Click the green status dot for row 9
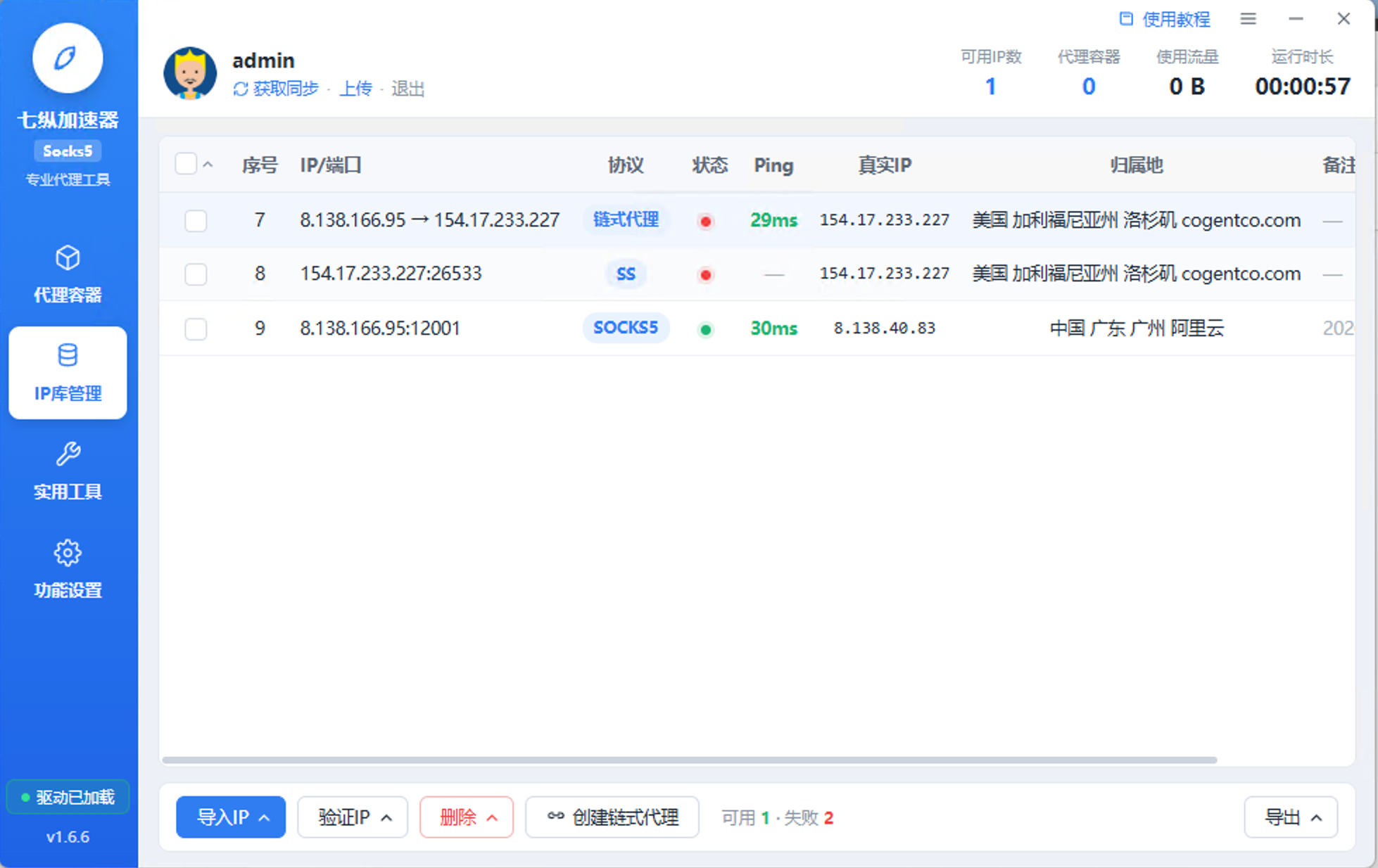The image size is (1378, 868). pyautogui.click(x=706, y=329)
